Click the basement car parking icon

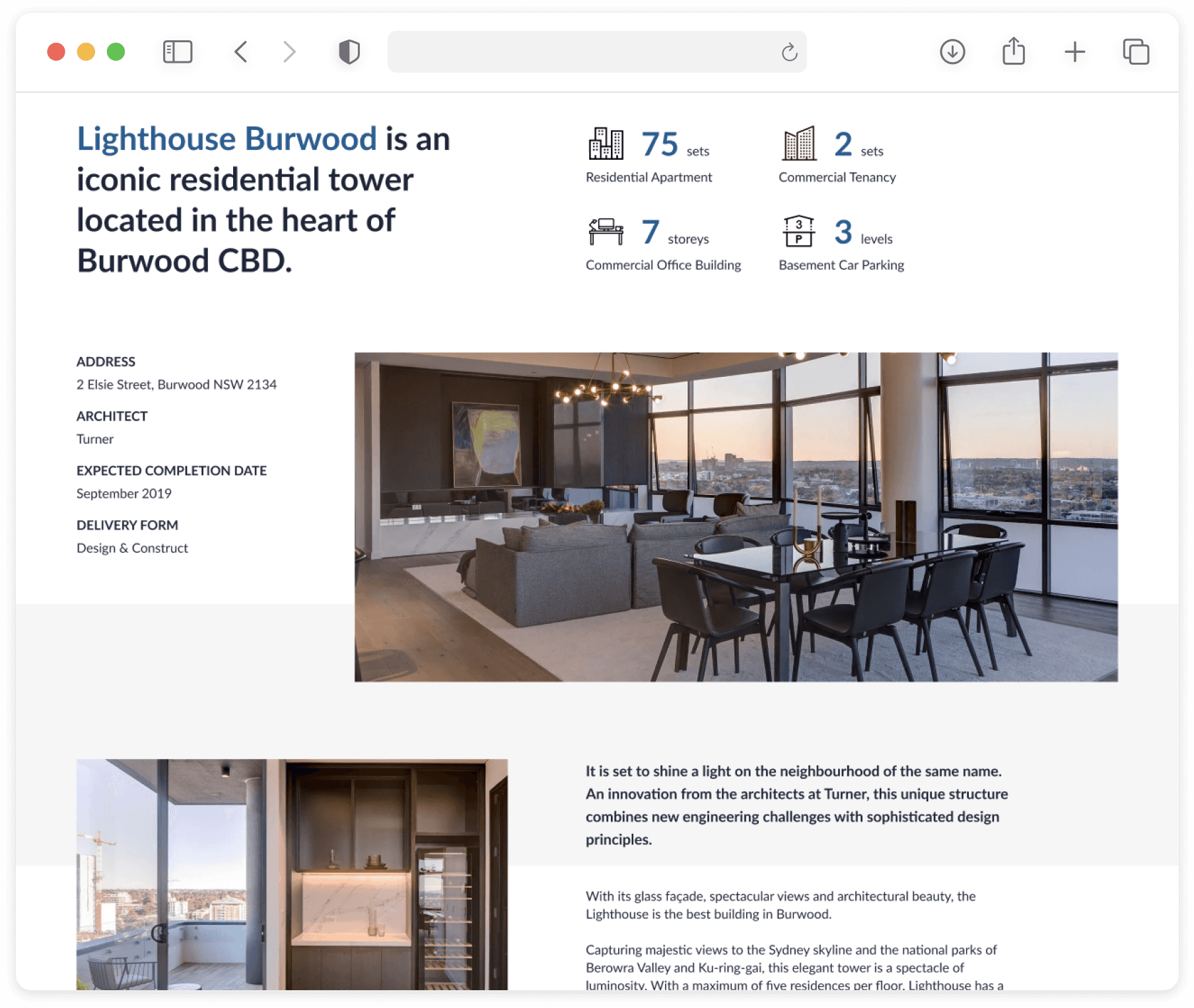[799, 231]
